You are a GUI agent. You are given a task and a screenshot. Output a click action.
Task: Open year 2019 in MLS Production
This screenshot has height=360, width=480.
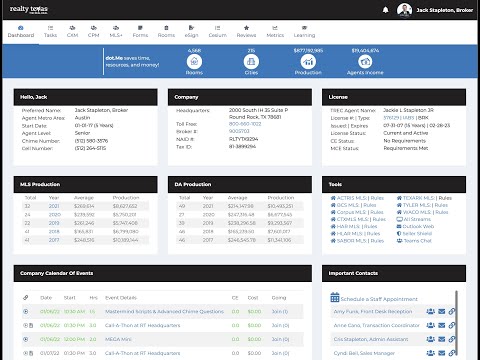[x=54, y=223]
